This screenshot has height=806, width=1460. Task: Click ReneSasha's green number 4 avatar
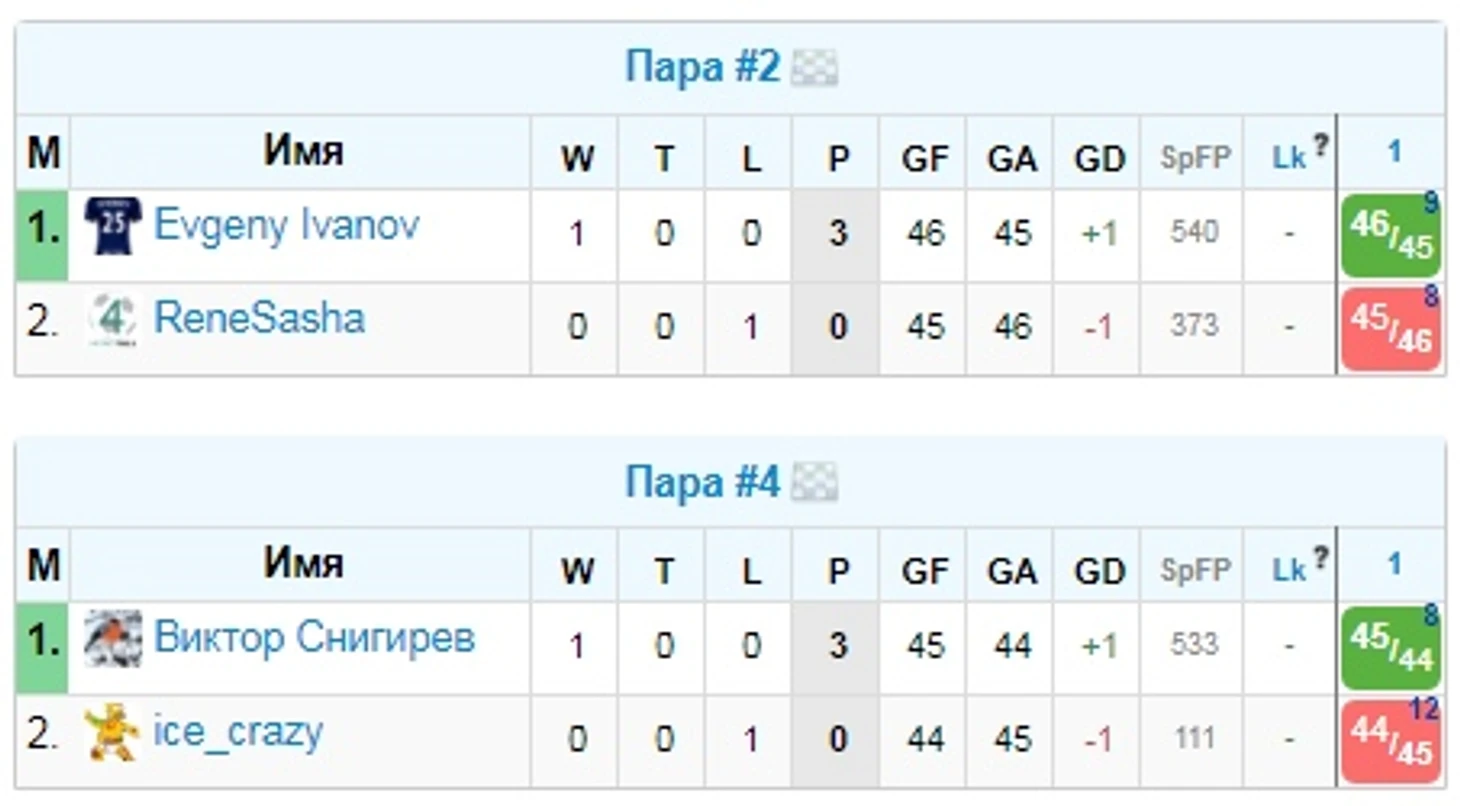[x=113, y=320]
